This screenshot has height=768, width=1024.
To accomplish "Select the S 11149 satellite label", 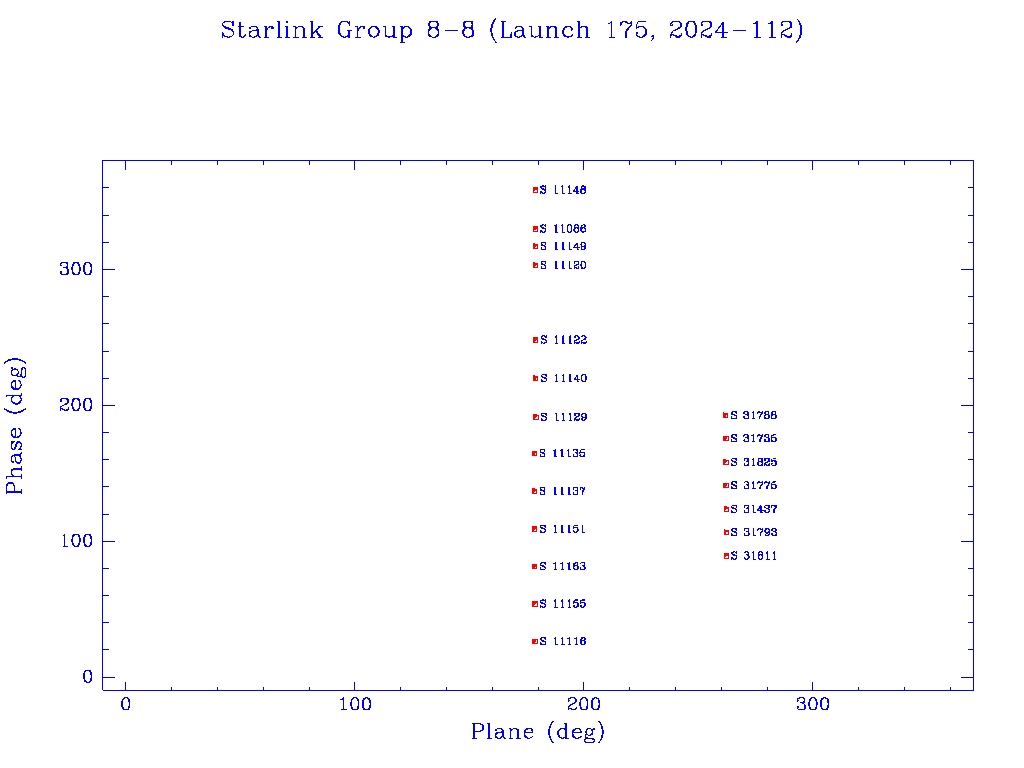I will pos(563,246).
